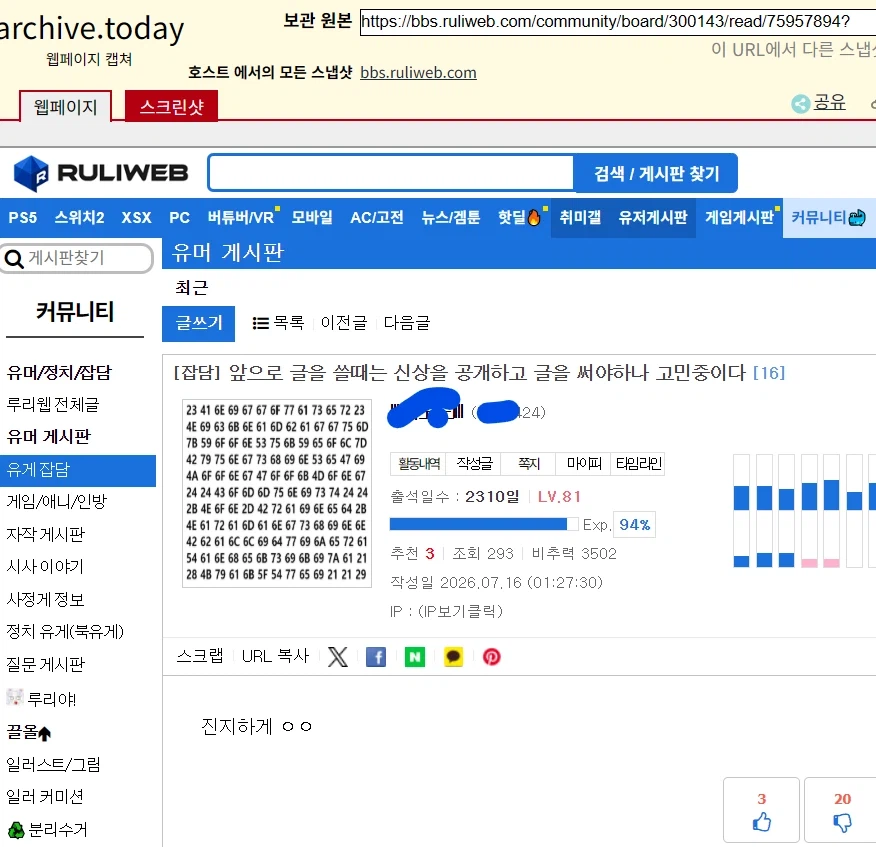876x847 pixels.
Task: Switch to 스크린샷 tab
Action: (171, 106)
